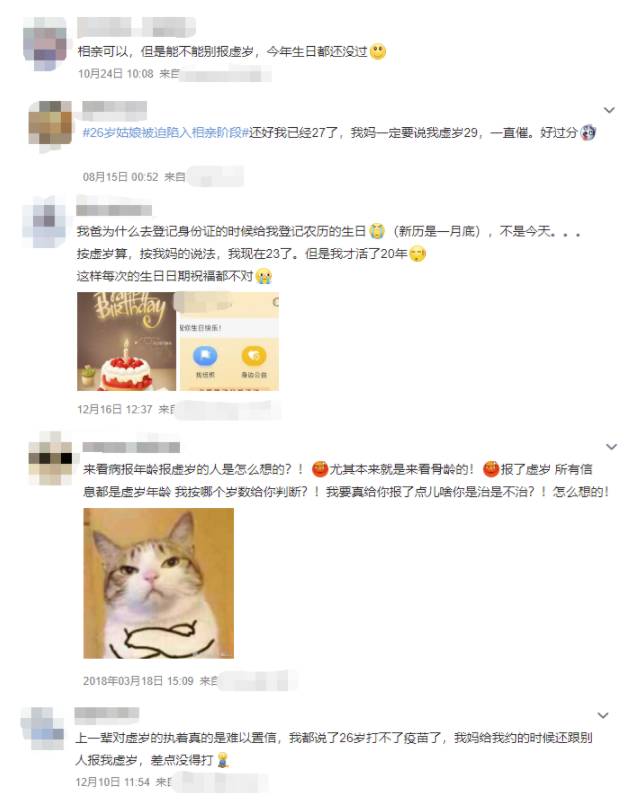626x803 pixels.
Task: Expand the options chevron on the 来看病报年龄 post
Action: coord(611,447)
